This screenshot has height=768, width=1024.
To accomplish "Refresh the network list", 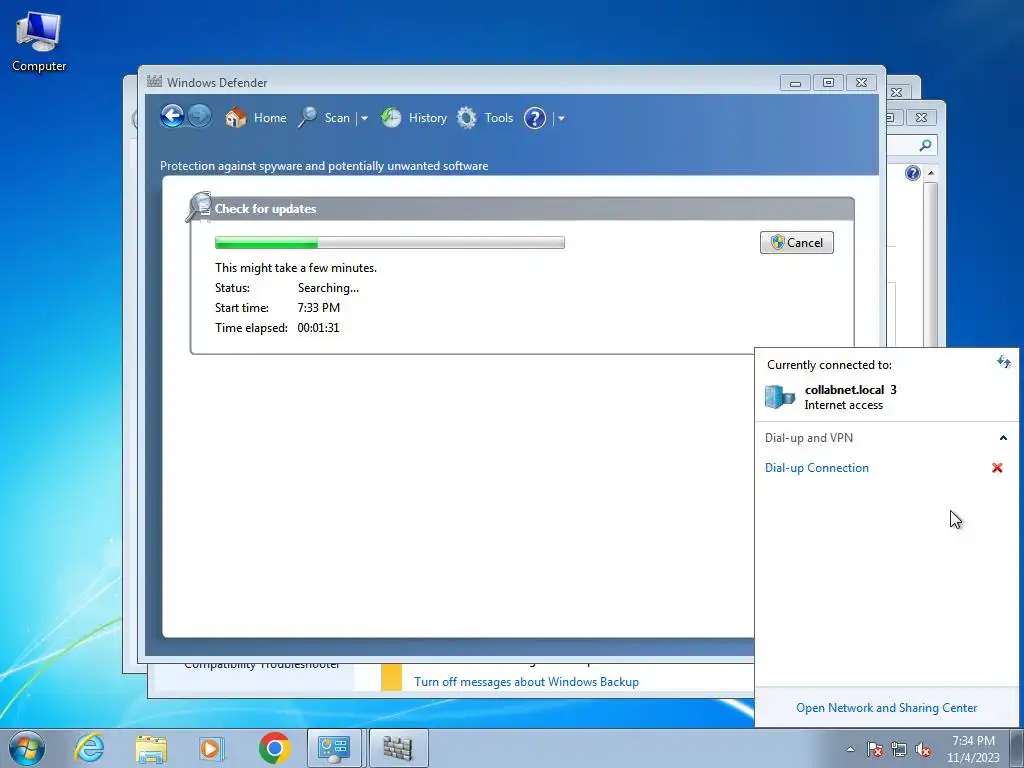I will [1004, 362].
